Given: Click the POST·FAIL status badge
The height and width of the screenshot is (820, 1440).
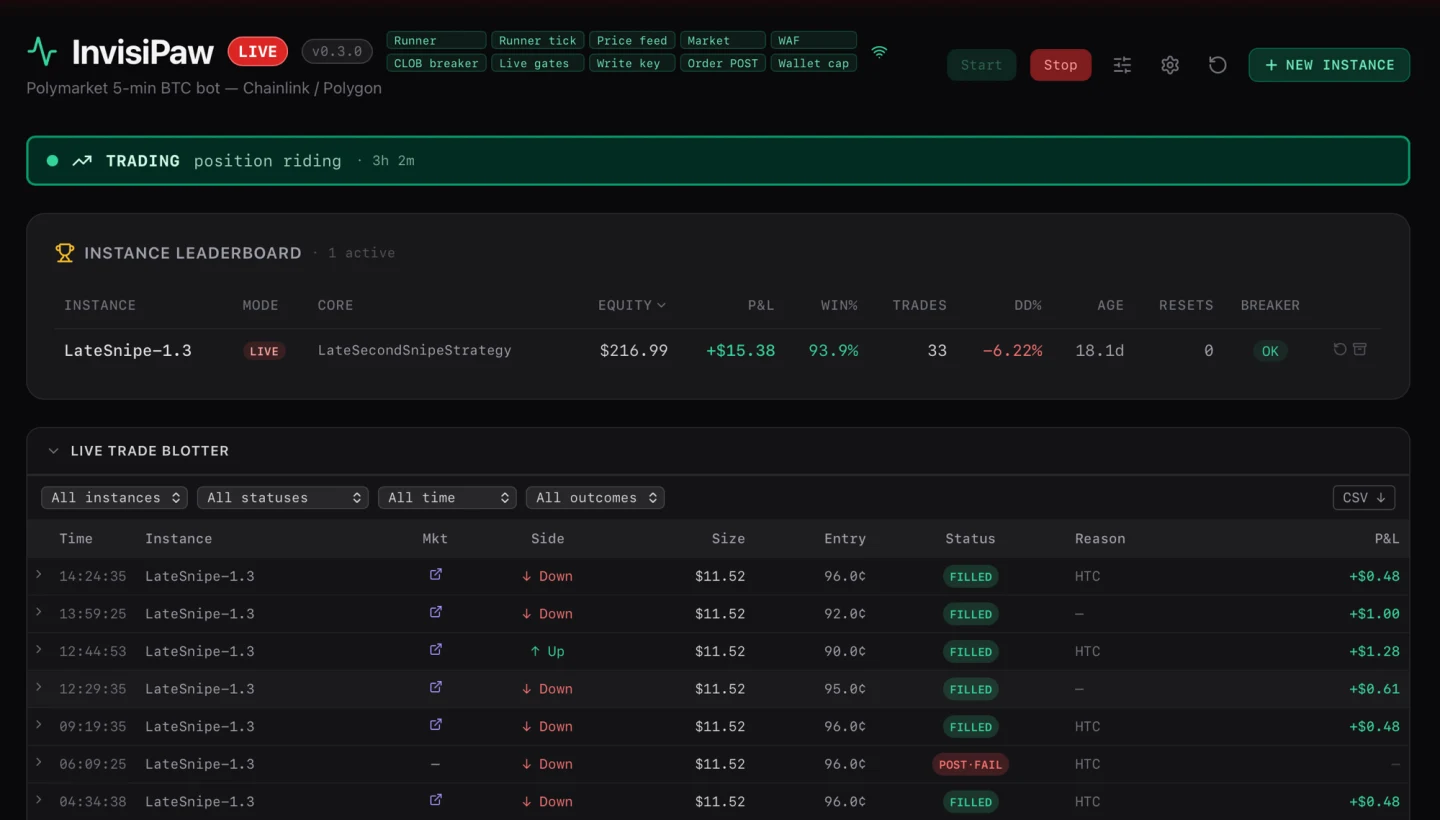Looking at the screenshot, I should click(x=970, y=764).
